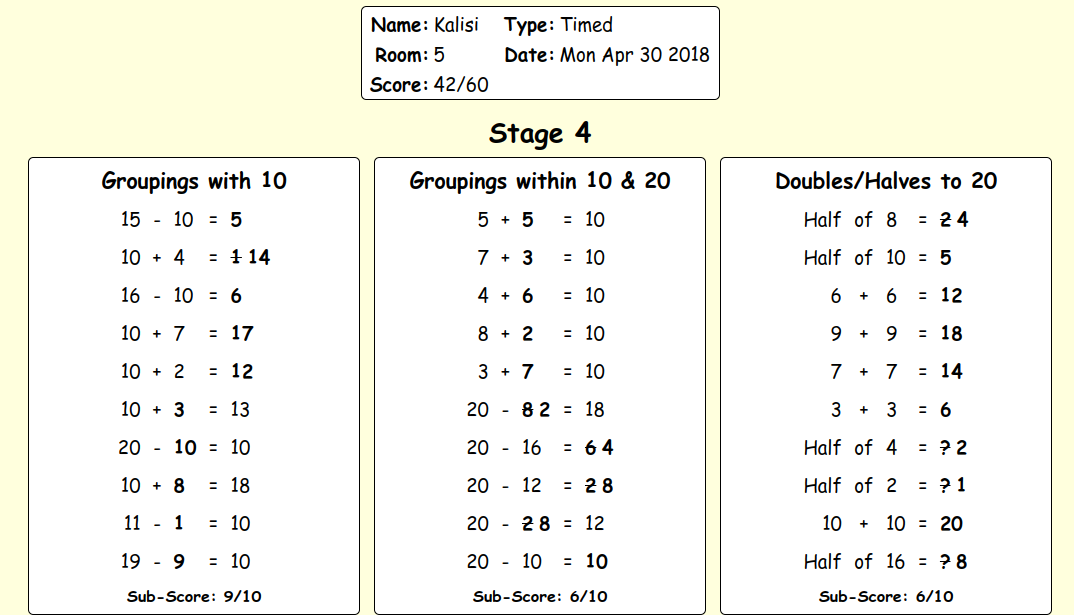
Task: Click the Room 5 field
Action: [410, 55]
